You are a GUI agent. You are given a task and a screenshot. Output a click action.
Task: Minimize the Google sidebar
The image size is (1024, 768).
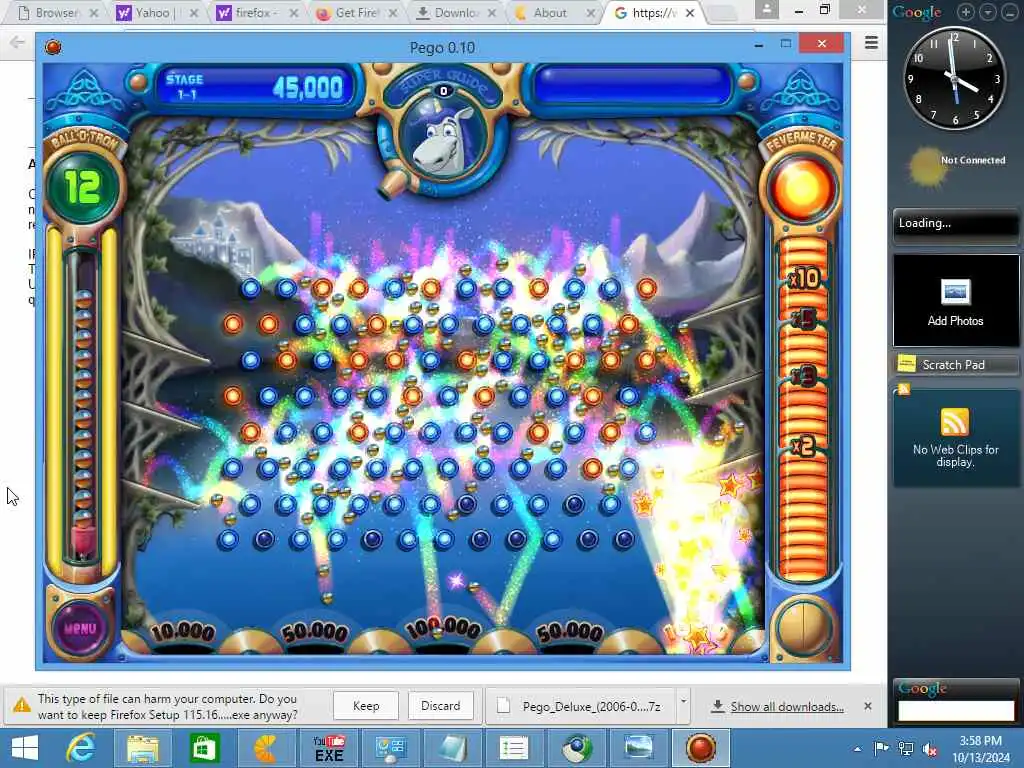[1009, 12]
